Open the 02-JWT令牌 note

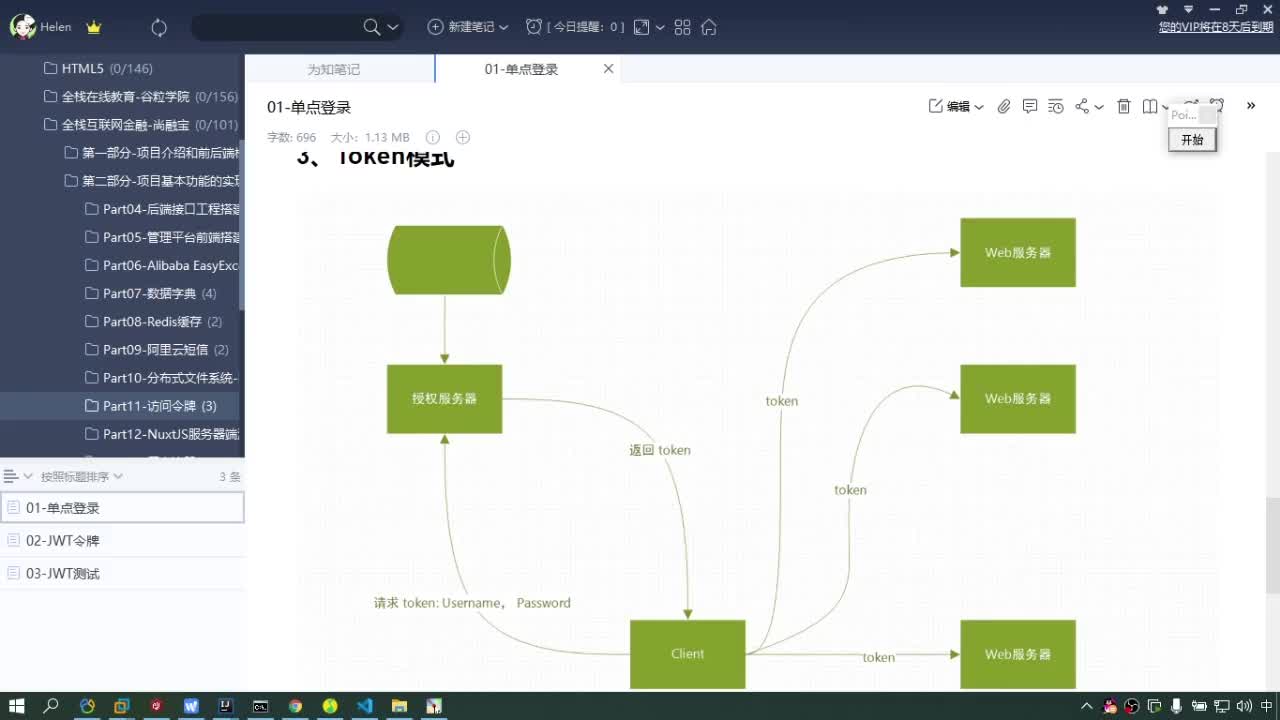(x=122, y=541)
